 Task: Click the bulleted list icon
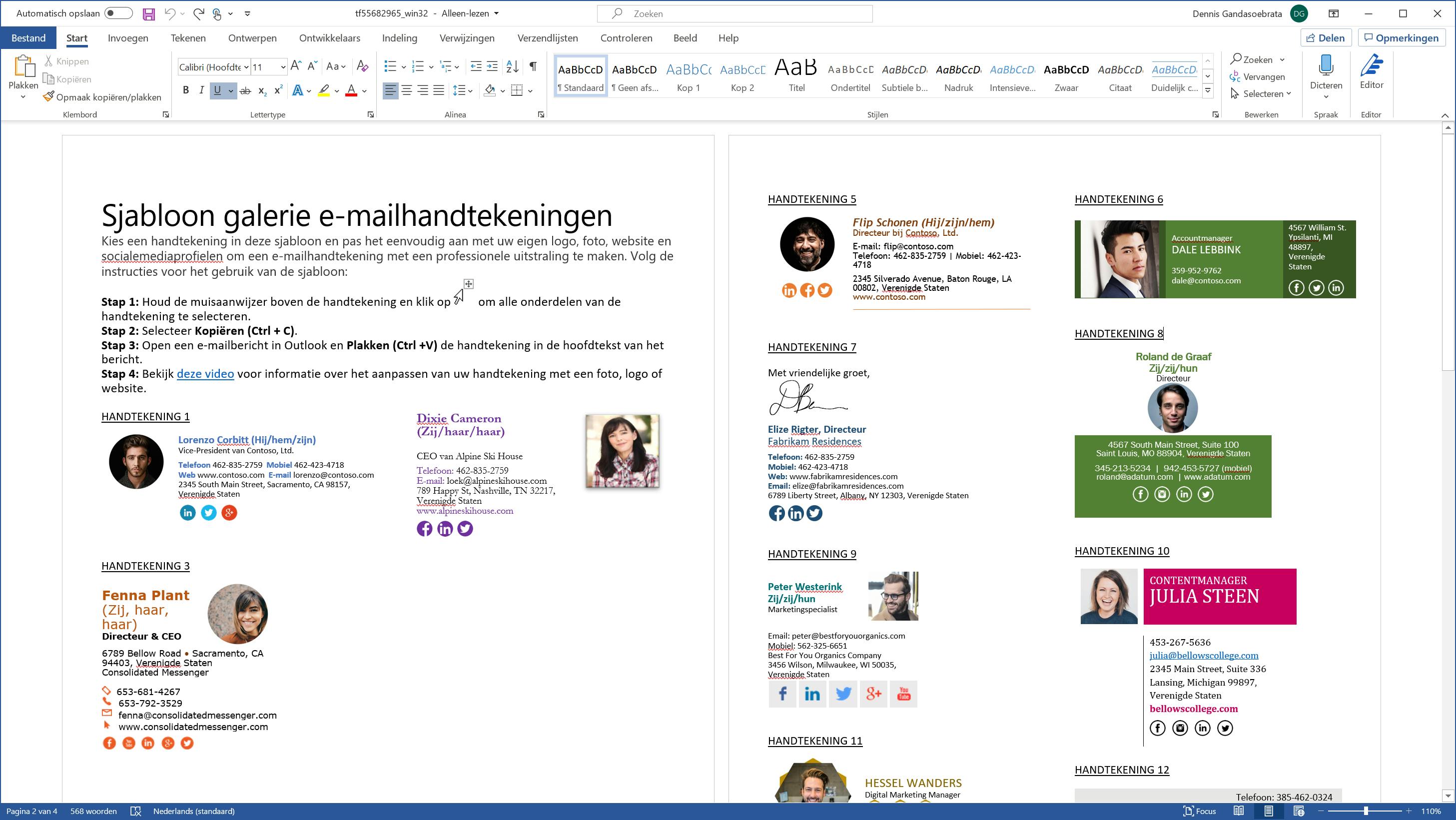pyautogui.click(x=390, y=66)
